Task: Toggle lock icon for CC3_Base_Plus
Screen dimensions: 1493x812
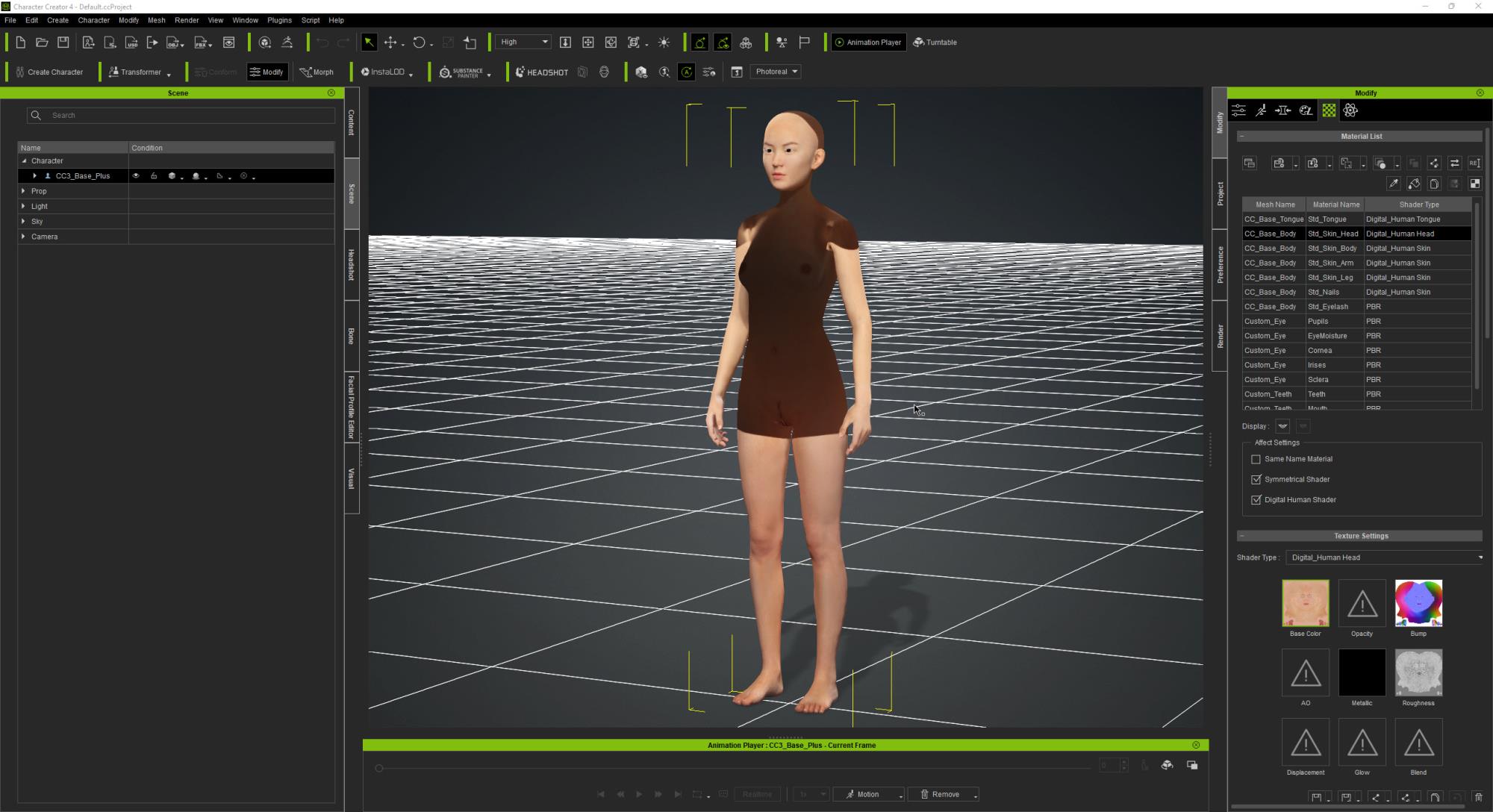Action: coord(154,176)
